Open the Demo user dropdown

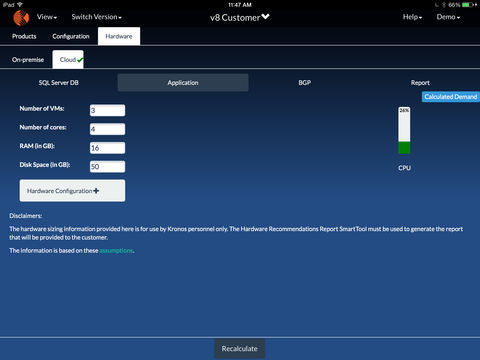pyautogui.click(x=448, y=17)
